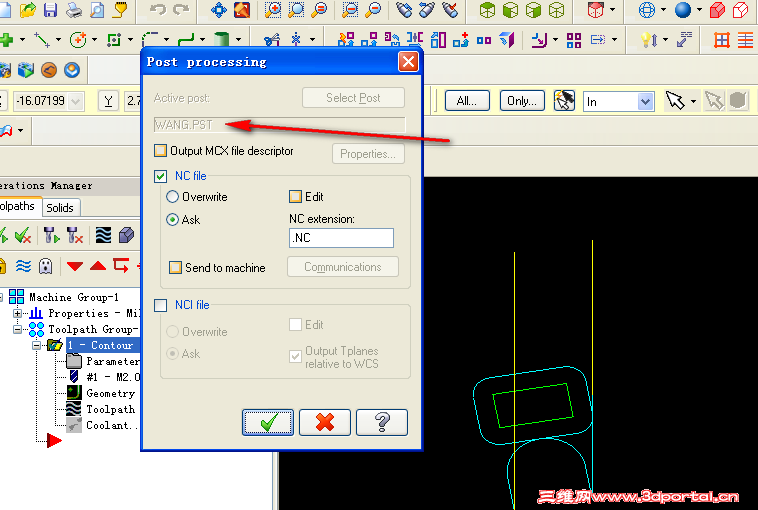Select NC file Overwrite radio button
758x510 pixels.
[x=172, y=197]
